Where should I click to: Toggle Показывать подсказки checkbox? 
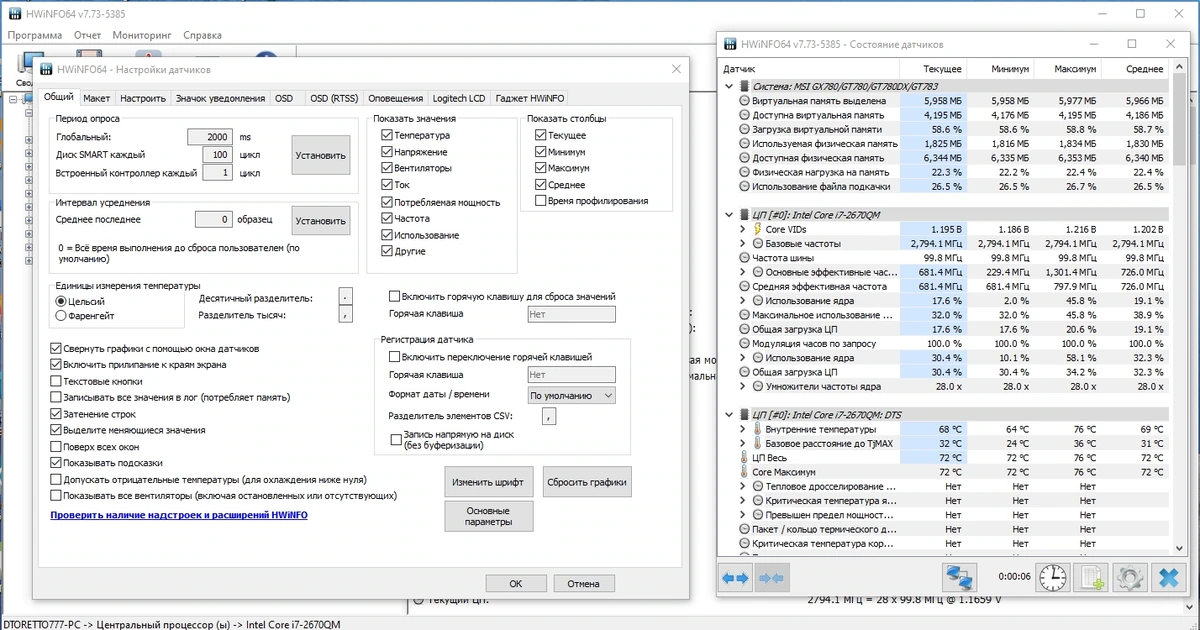pos(55,463)
